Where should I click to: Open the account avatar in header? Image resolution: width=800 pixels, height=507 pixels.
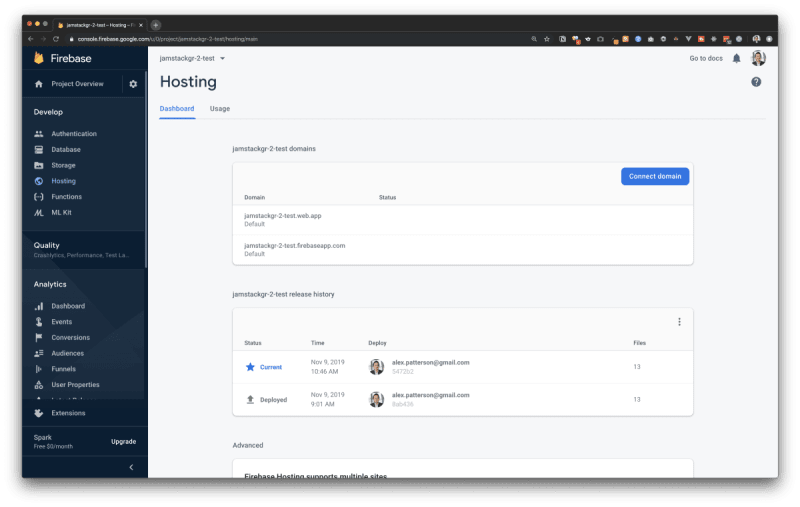tap(758, 58)
